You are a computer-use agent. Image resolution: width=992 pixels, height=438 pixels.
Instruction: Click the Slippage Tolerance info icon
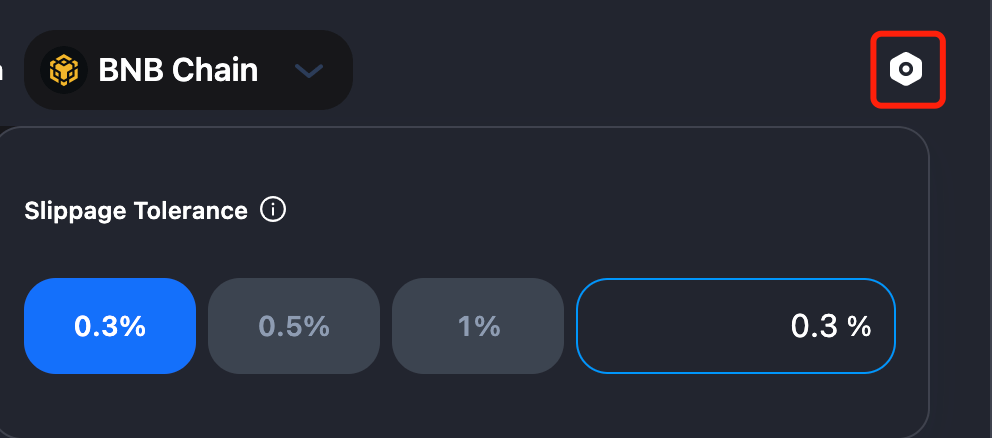pyautogui.click(x=273, y=210)
